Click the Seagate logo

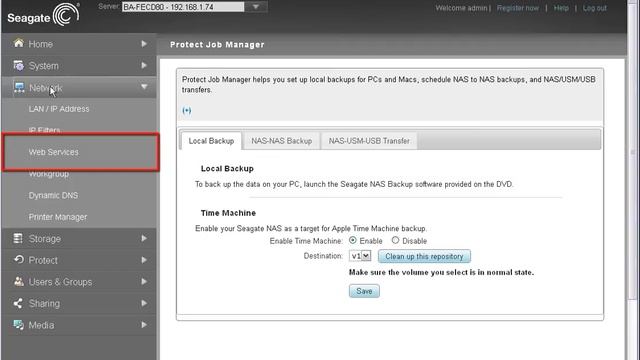tap(43, 15)
